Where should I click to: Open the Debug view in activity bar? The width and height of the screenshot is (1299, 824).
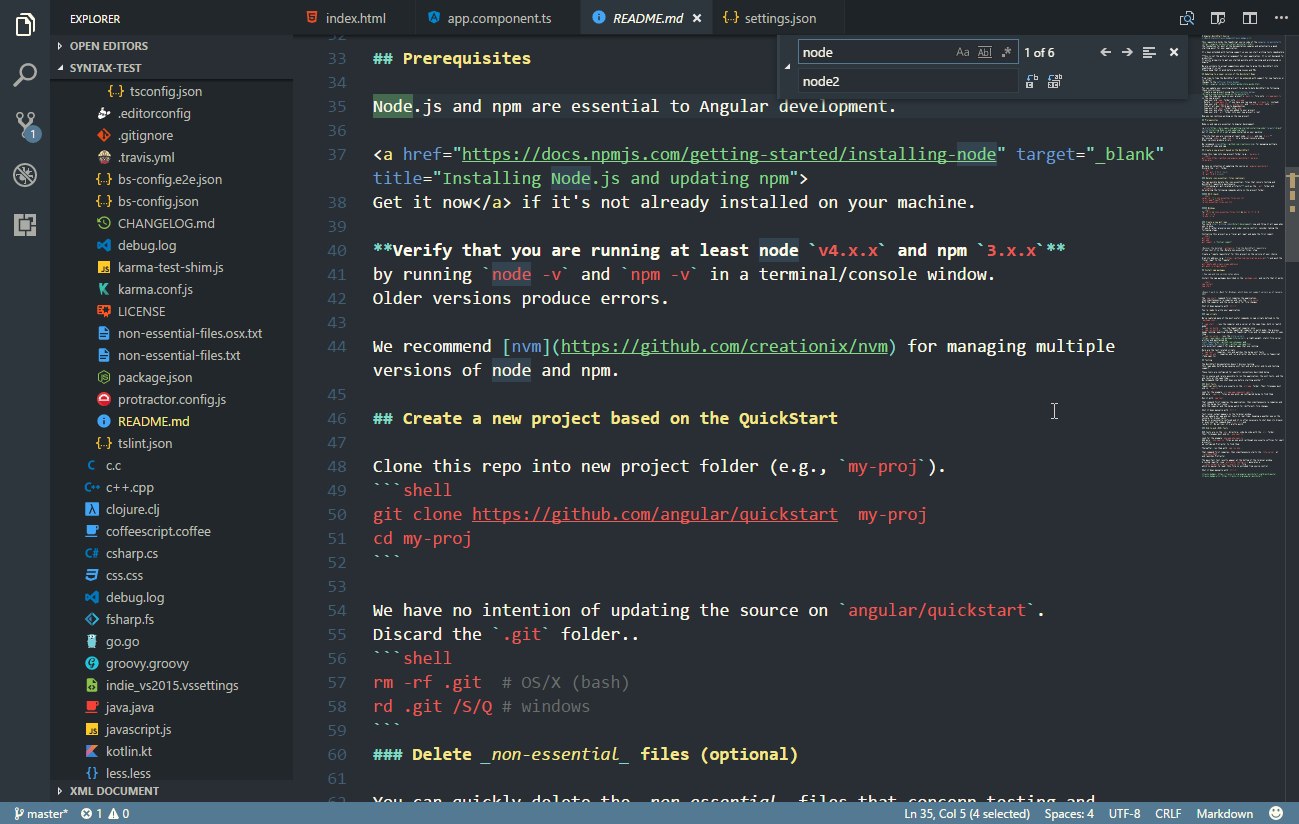pyautogui.click(x=25, y=175)
